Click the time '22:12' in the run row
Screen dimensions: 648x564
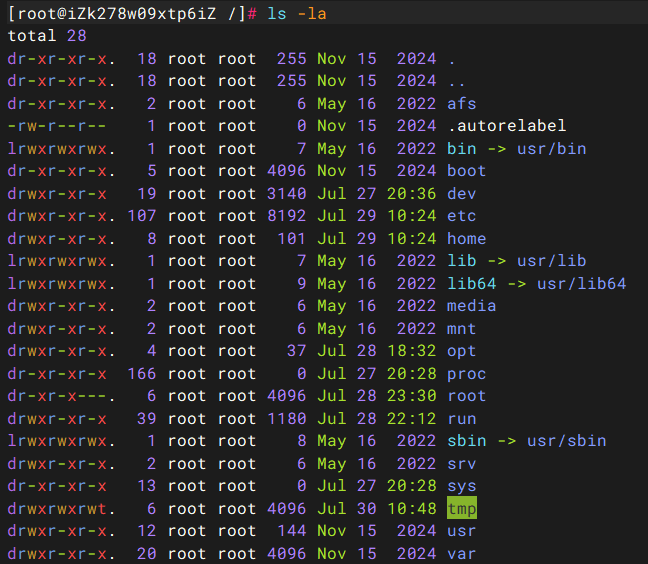coord(412,419)
